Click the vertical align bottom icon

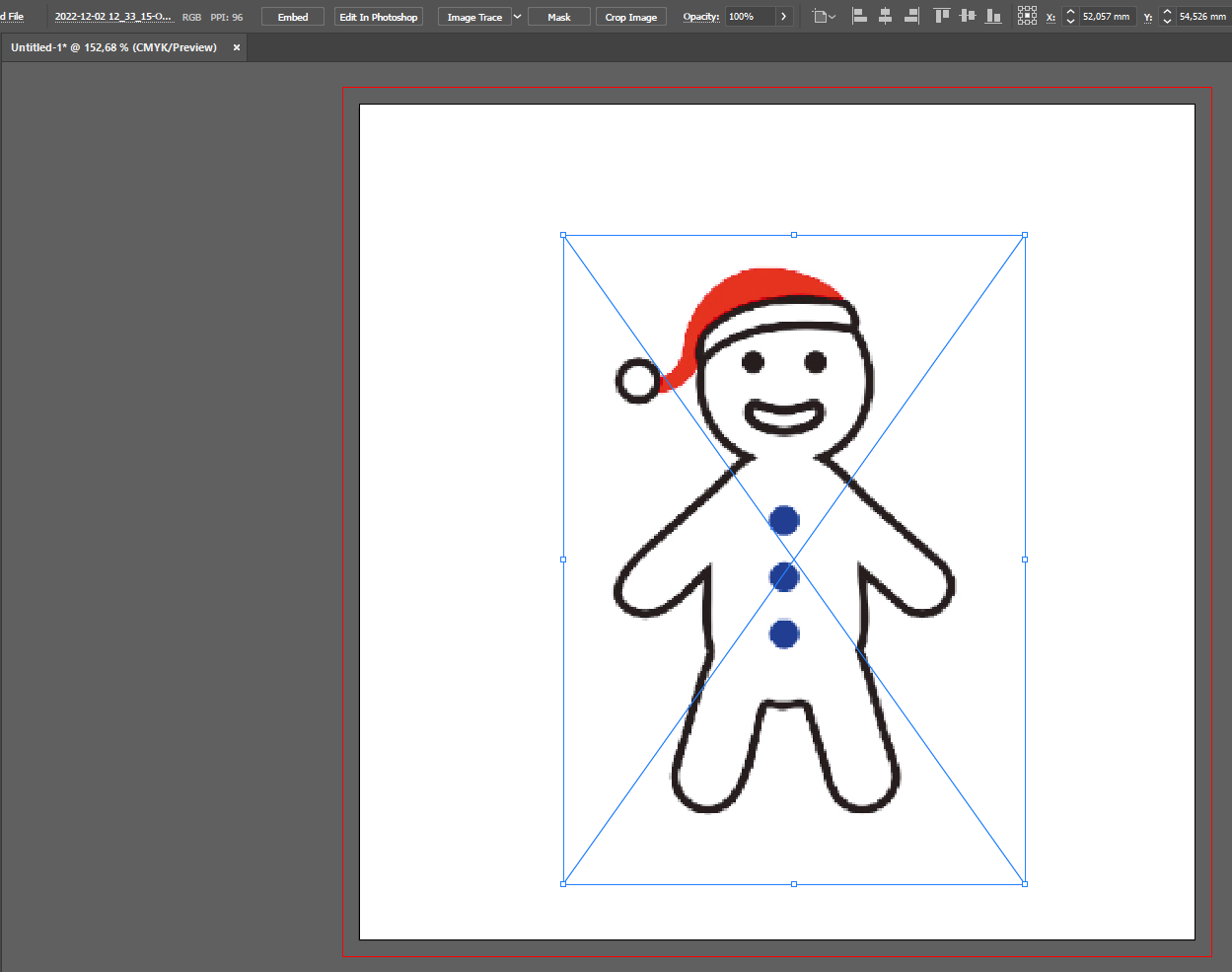(993, 16)
